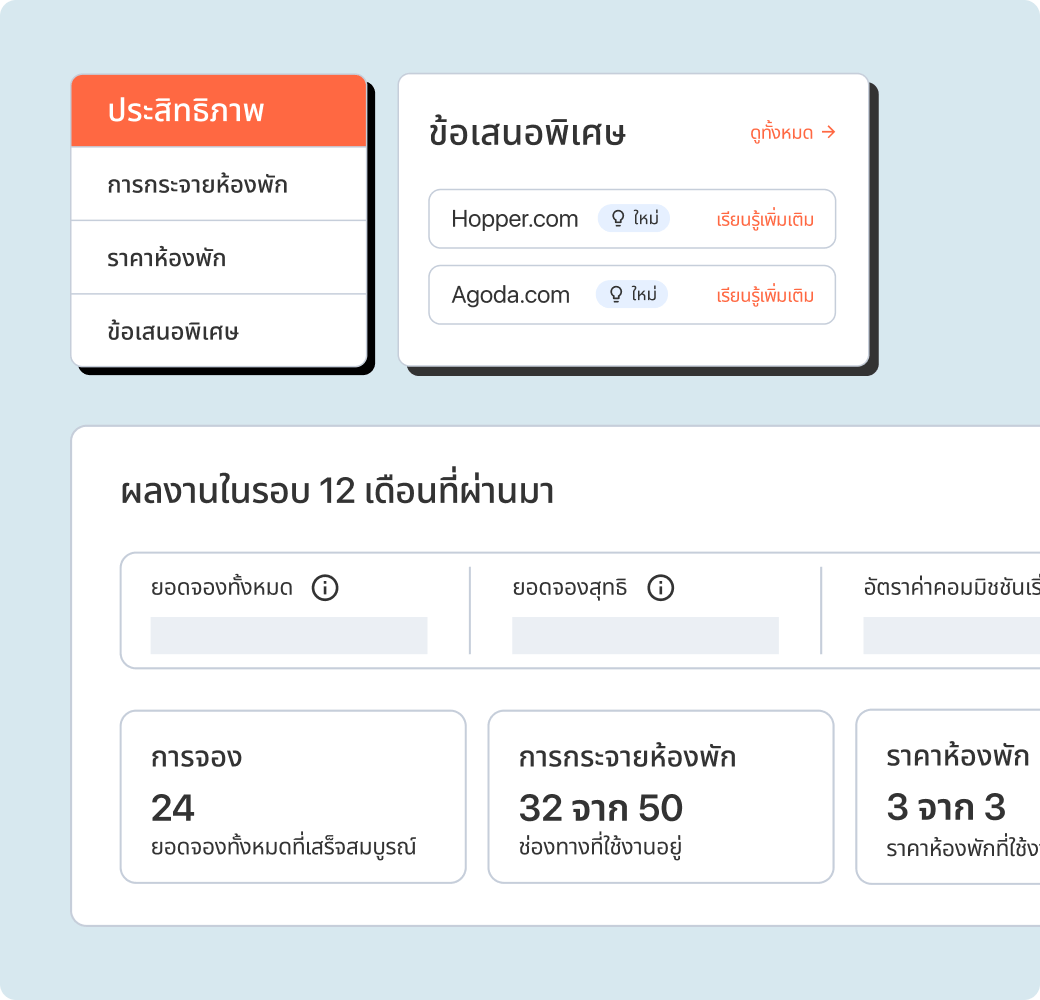Open the การจอง card showing 24

coord(293,797)
